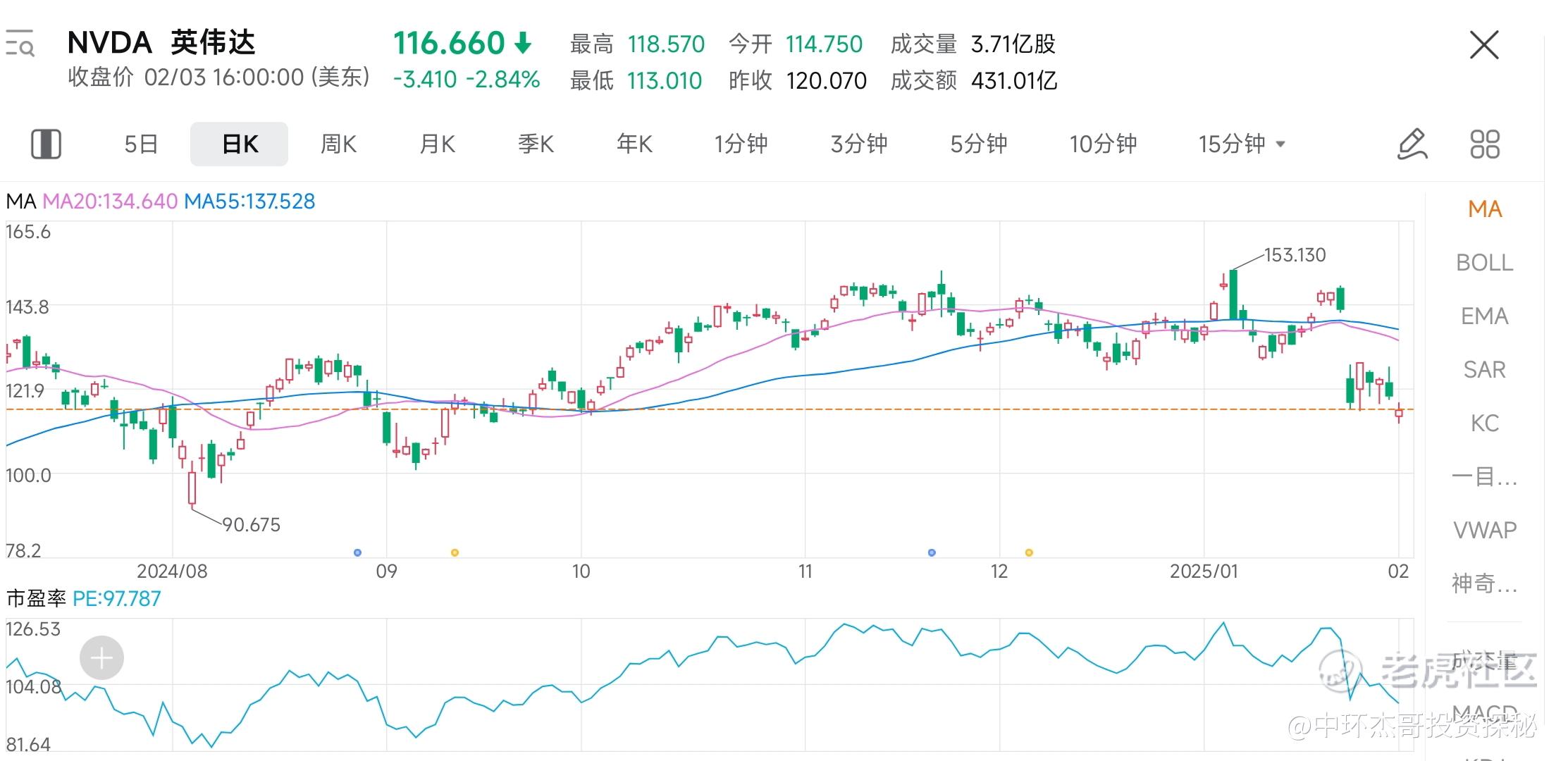This screenshot has height=761, width=1568.
Task: Select the EMA indicator
Action: tap(1485, 316)
